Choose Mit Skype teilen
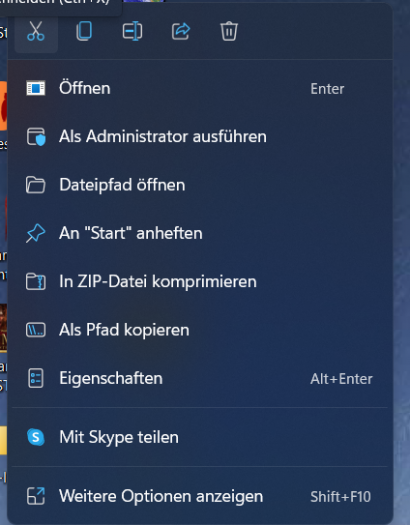 200,437
